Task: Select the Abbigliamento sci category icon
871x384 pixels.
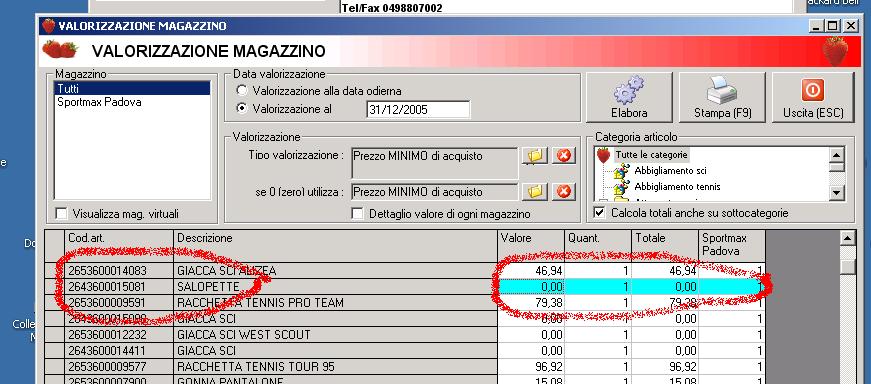Action: coord(621,171)
